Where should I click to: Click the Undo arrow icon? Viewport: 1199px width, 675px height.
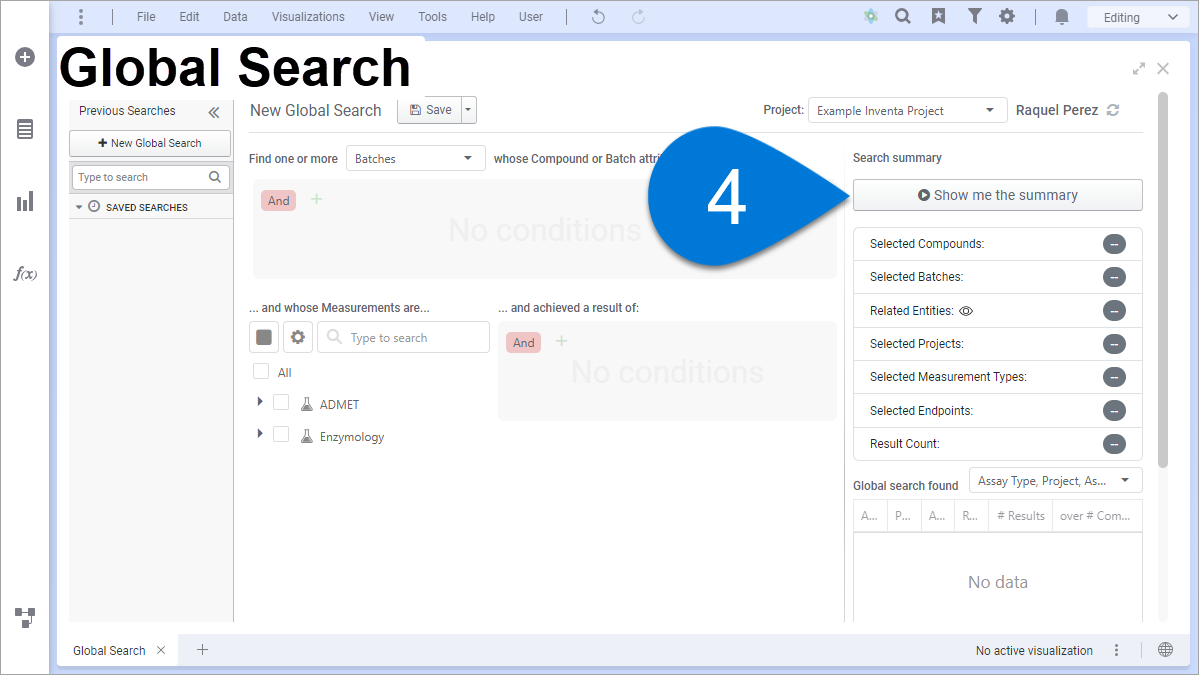(598, 17)
